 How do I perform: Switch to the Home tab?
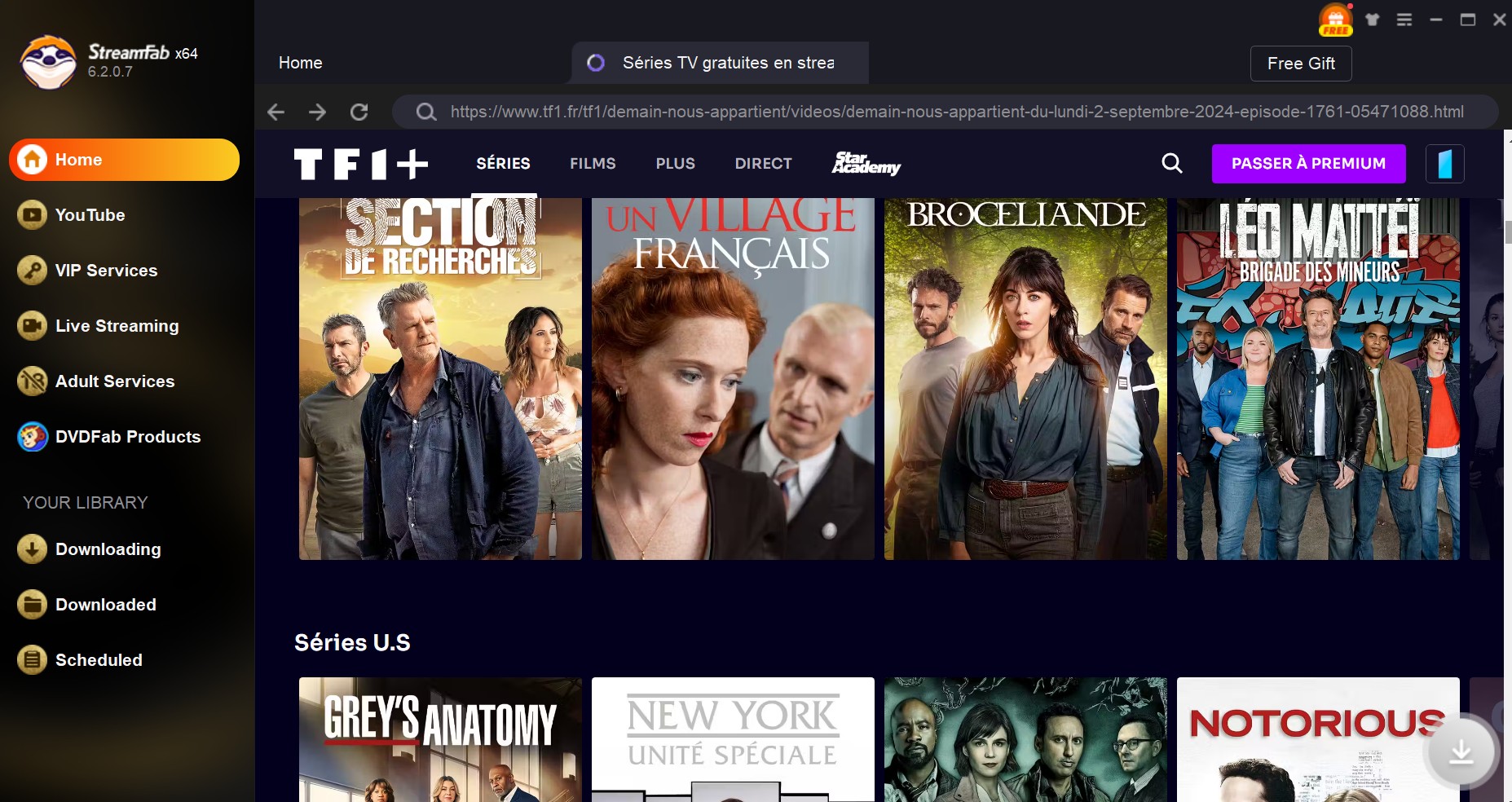pyautogui.click(x=301, y=63)
